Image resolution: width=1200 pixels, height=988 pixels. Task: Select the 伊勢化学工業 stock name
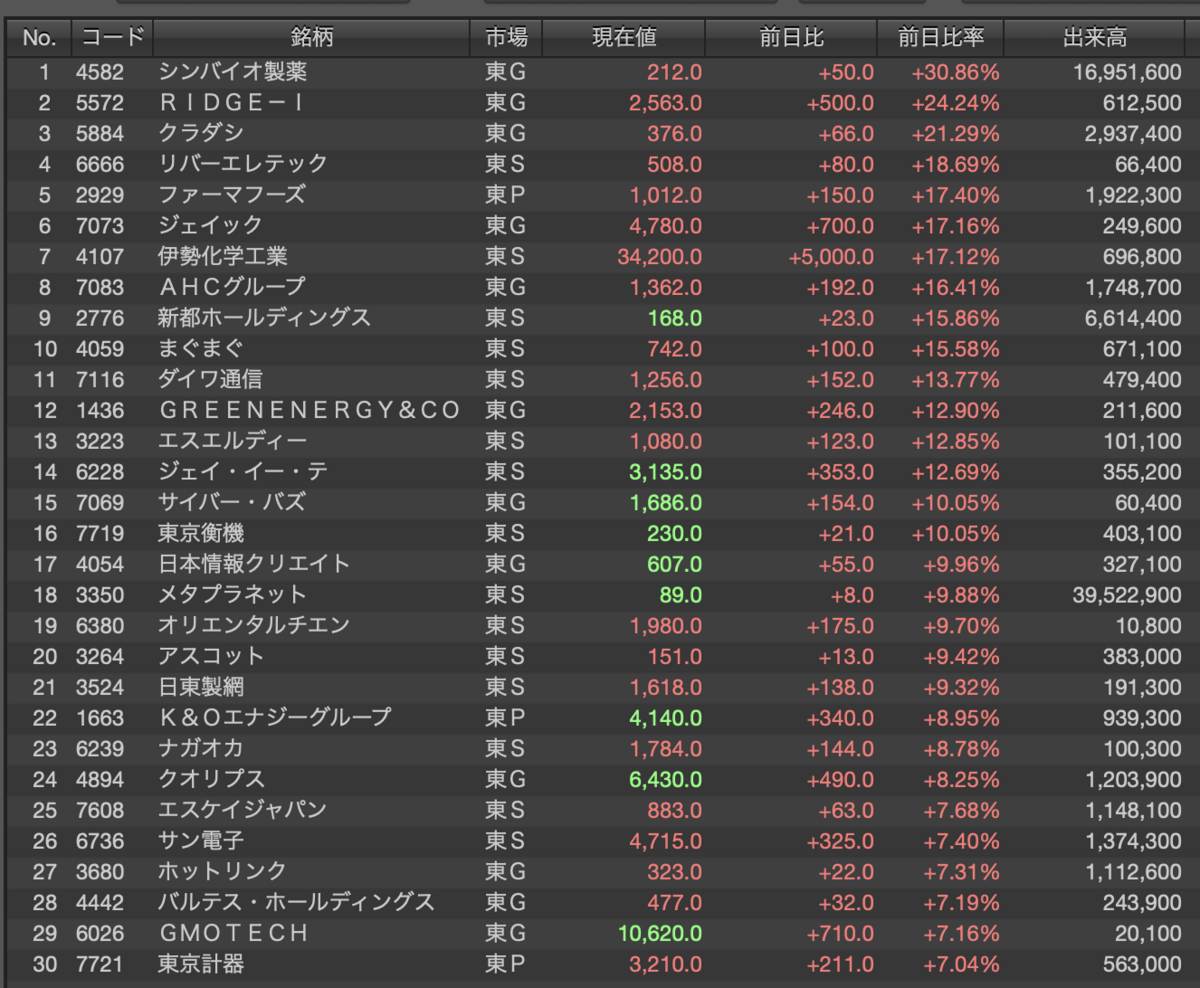point(222,257)
